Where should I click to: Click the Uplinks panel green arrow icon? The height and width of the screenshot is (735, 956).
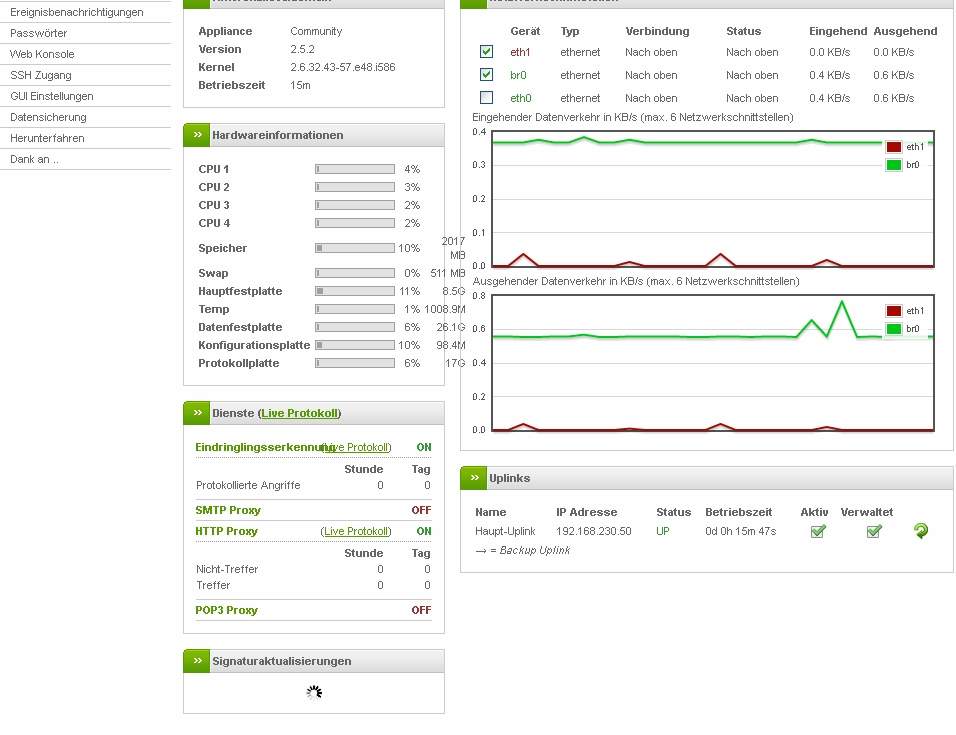coord(474,478)
